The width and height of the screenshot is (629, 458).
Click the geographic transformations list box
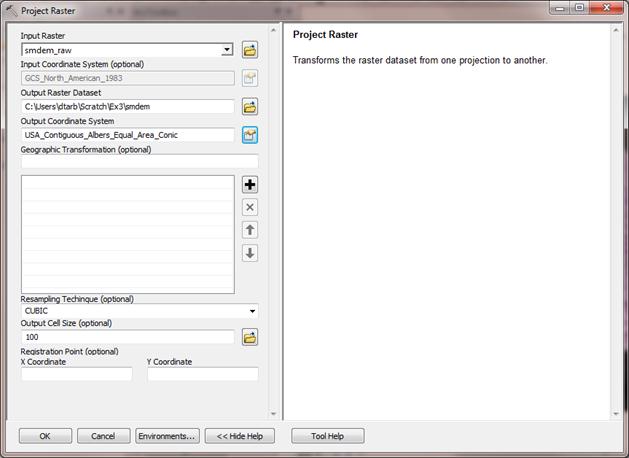coord(128,234)
